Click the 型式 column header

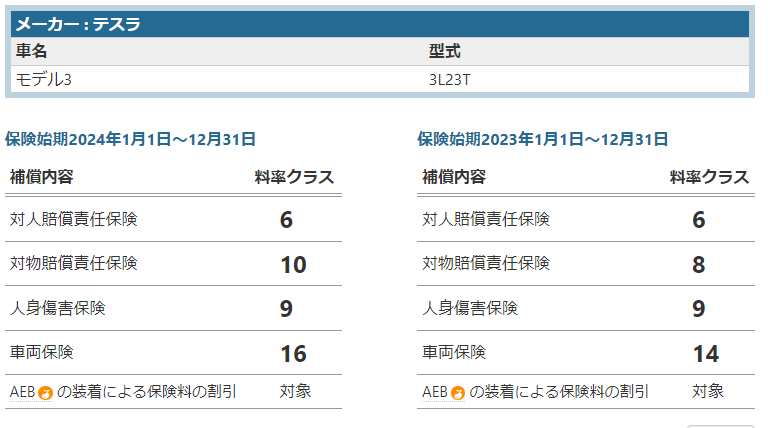[444, 51]
